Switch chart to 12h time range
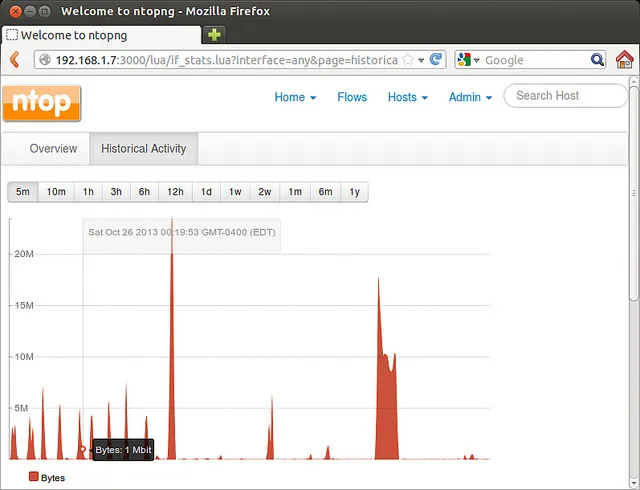Image resolution: width=640 pixels, height=490 pixels. pyautogui.click(x=175, y=192)
